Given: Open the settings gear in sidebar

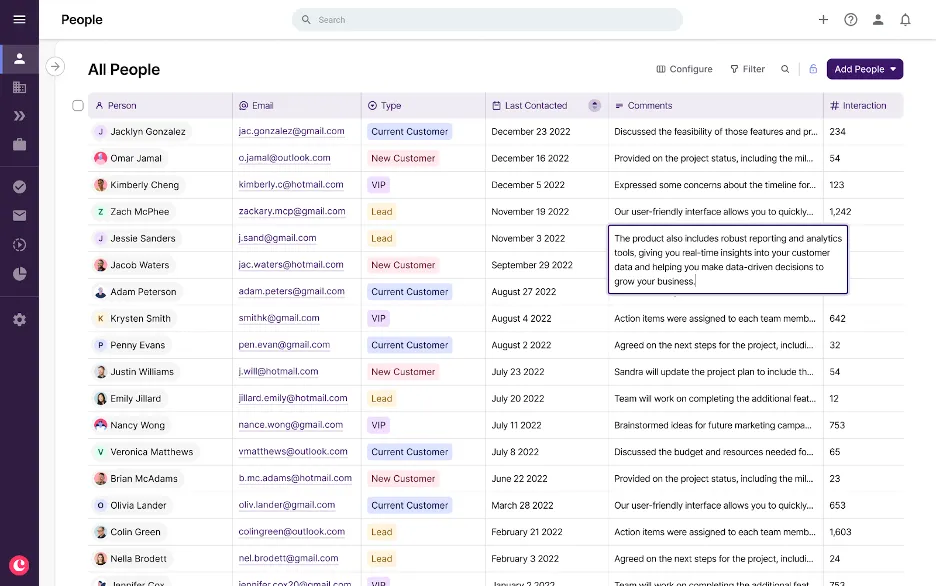Looking at the screenshot, I should pyautogui.click(x=19, y=320).
